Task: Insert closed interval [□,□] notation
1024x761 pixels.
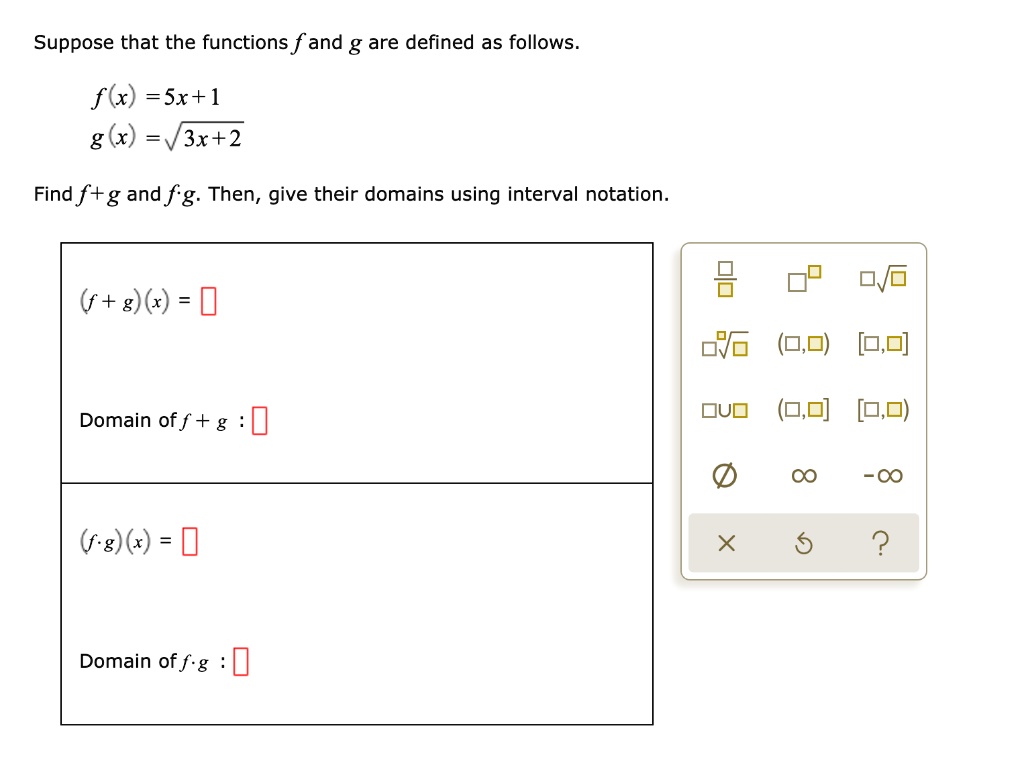Action: pos(883,346)
